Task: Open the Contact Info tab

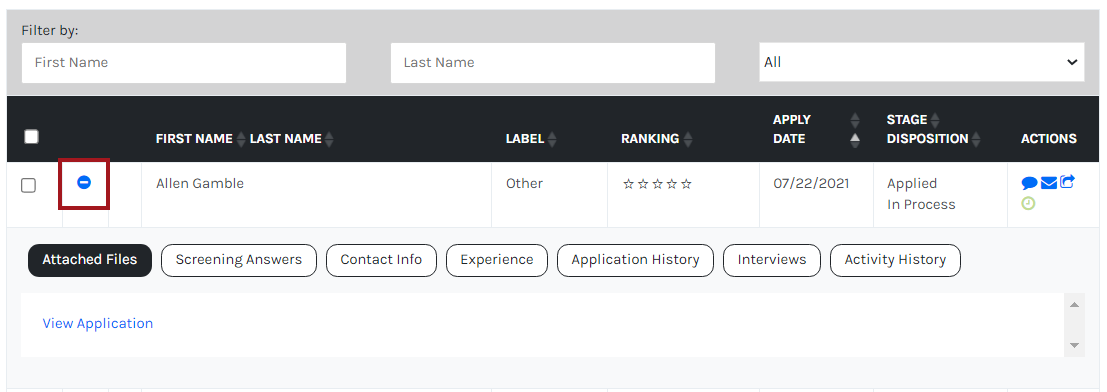Action: pos(381,260)
